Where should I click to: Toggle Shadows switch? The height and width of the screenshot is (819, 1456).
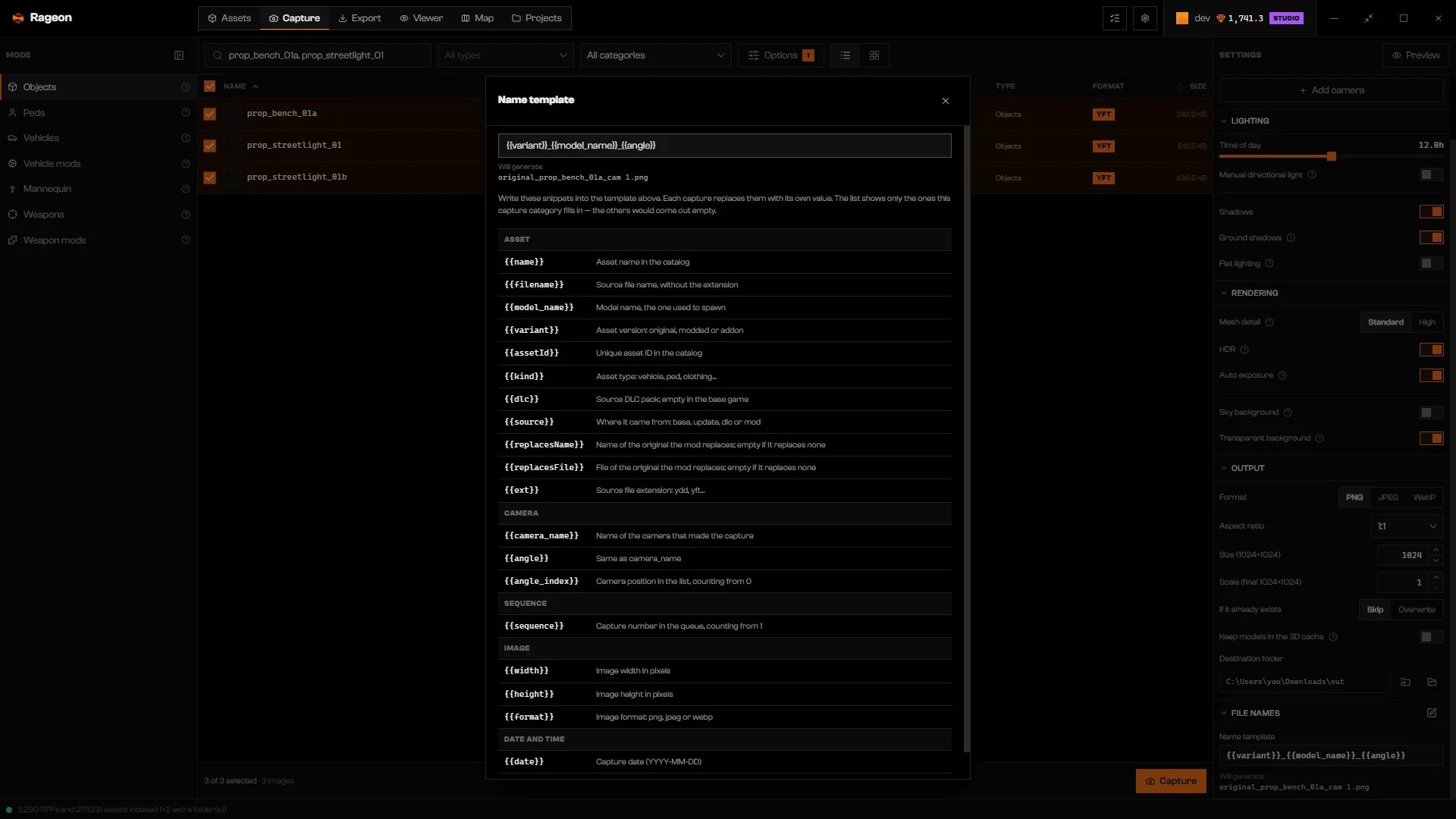pos(1431,212)
